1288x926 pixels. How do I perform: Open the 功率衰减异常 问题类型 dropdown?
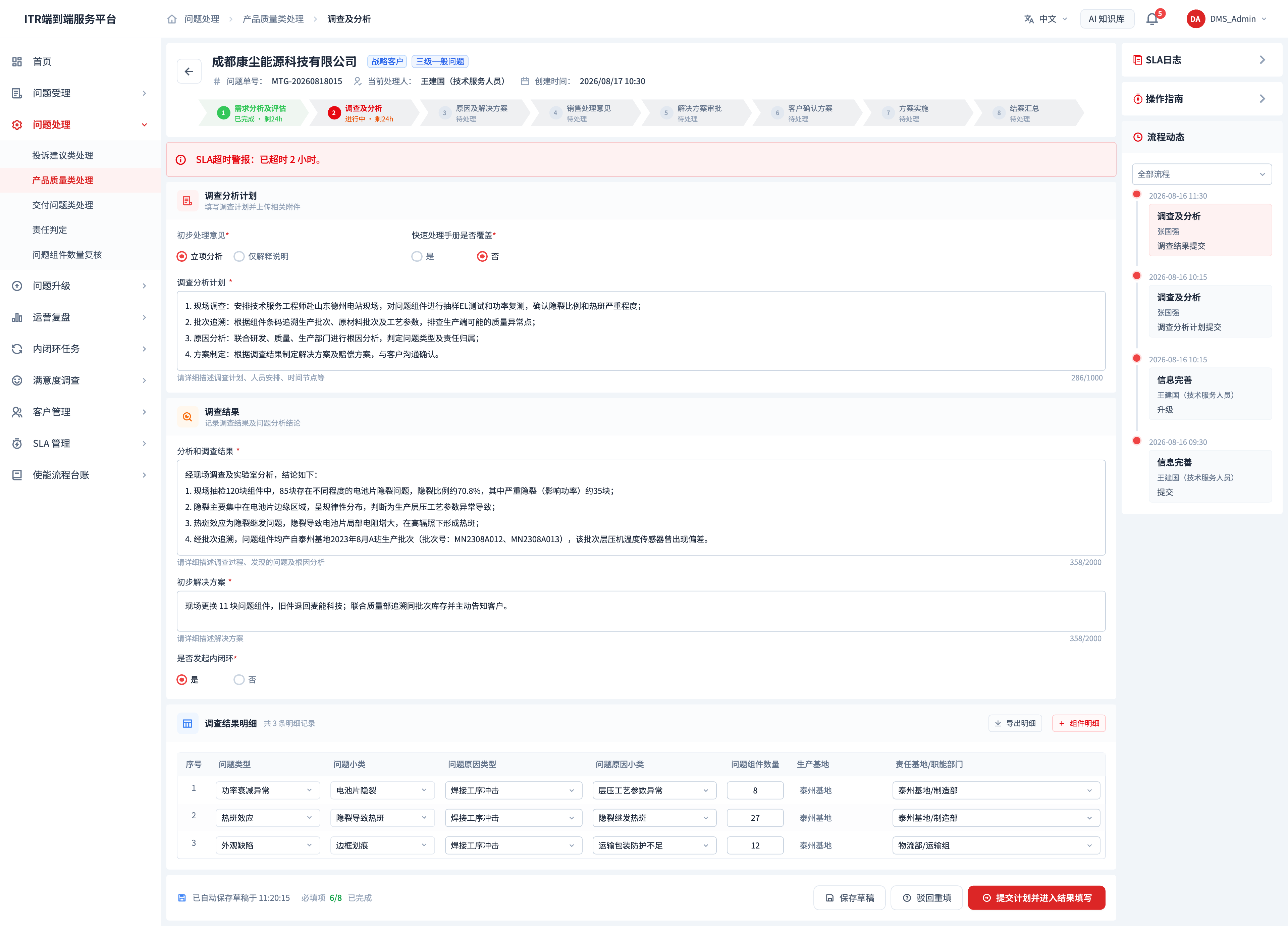pyautogui.click(x=267, y=790)
